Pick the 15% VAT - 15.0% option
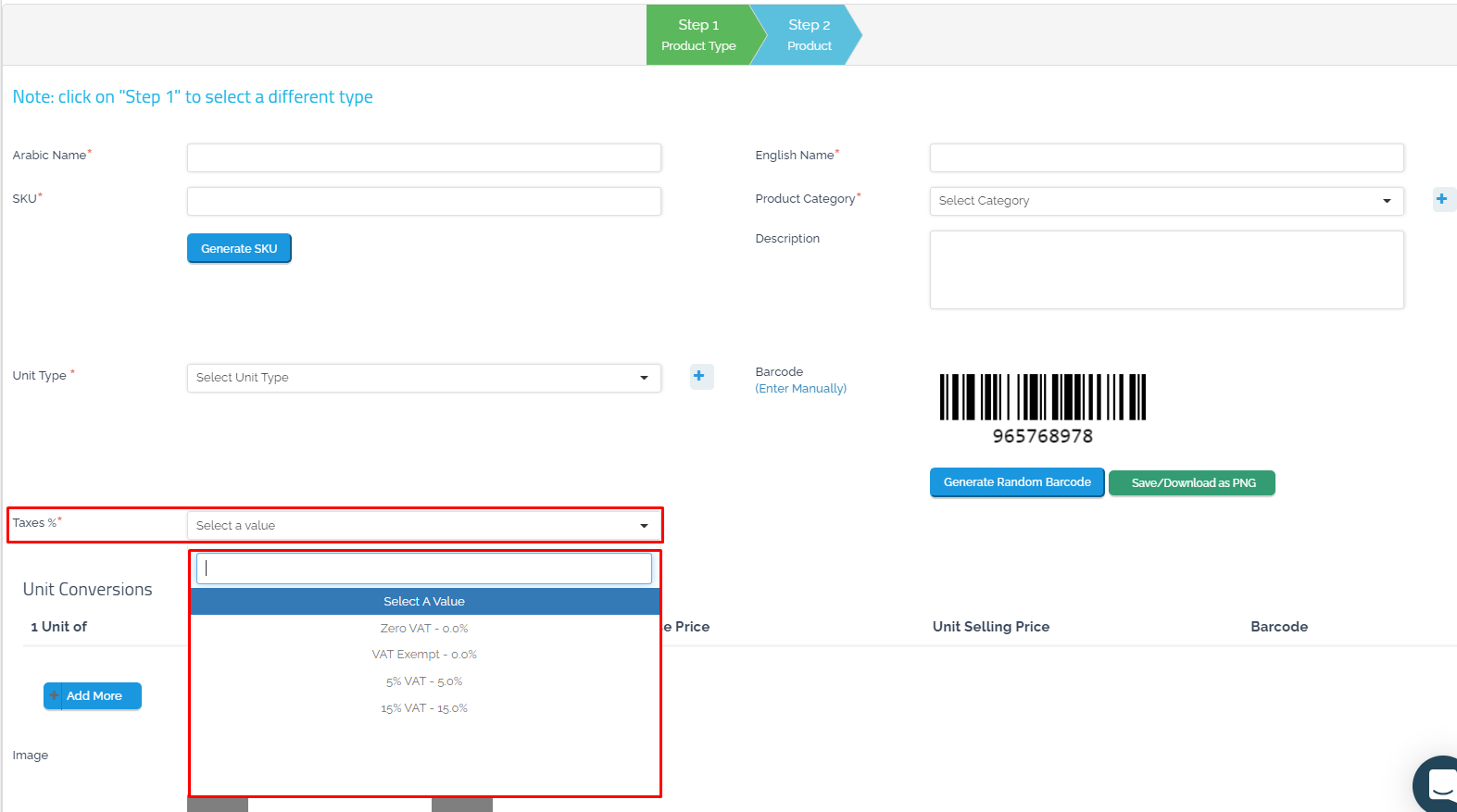1457x812 pixels. pos(424,708)
